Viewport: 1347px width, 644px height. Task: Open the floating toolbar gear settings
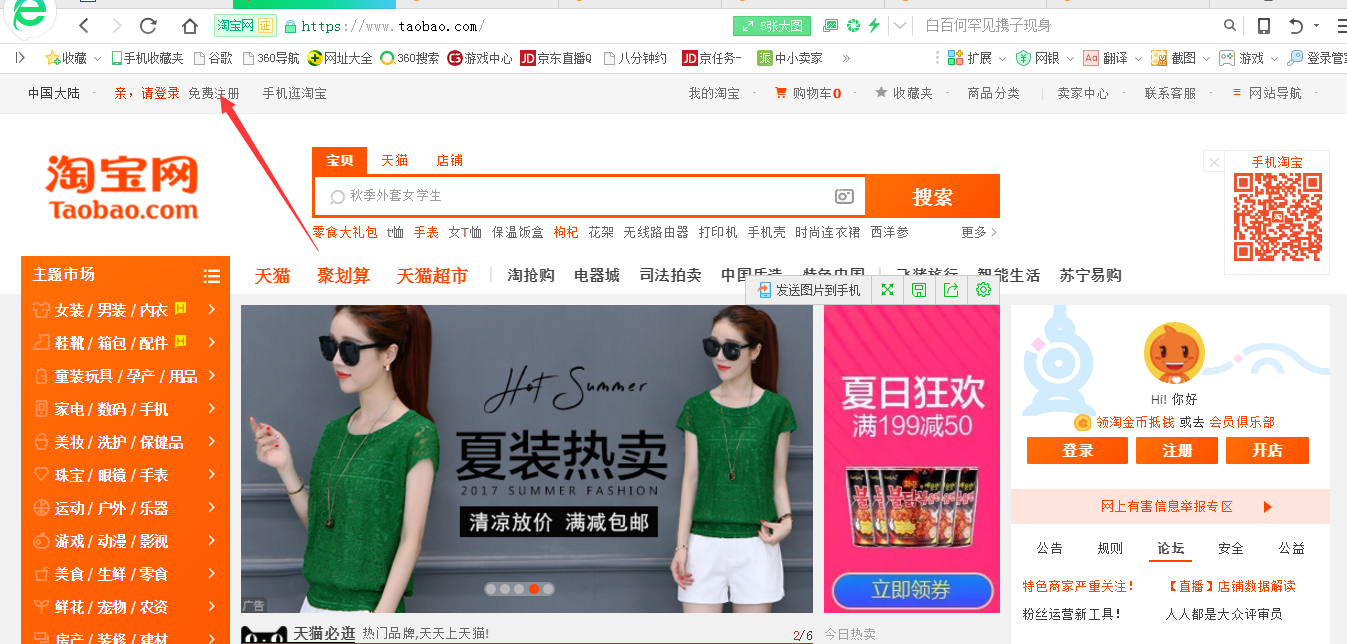pyautogui.click(x=983, y=290)
